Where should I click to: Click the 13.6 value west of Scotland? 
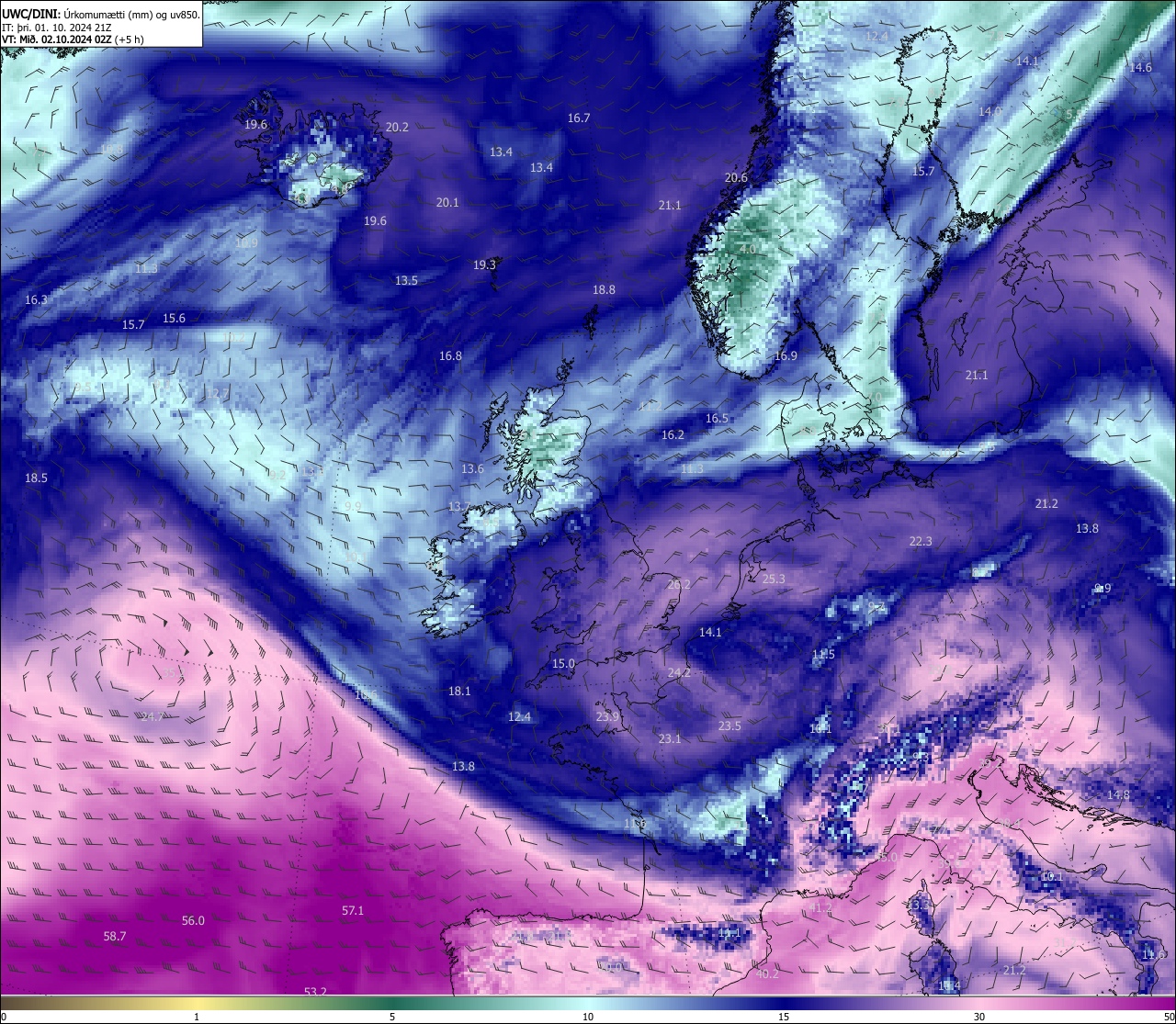click(x=472, y=468)
